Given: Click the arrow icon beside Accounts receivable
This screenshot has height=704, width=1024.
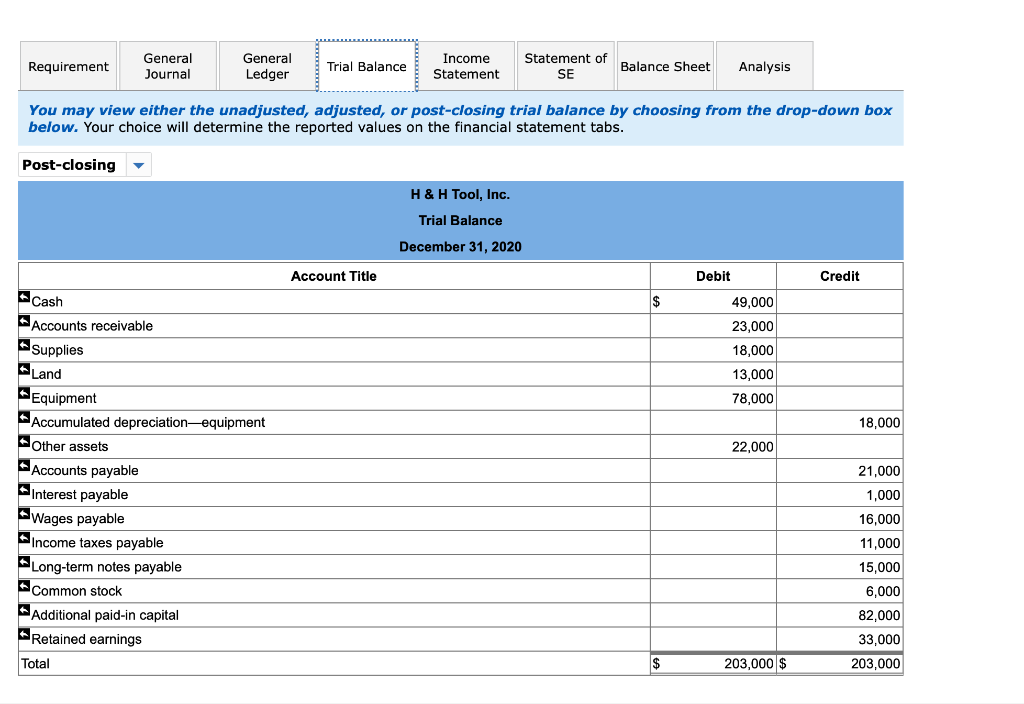Looking at the screenshot, I should point(23,321).
